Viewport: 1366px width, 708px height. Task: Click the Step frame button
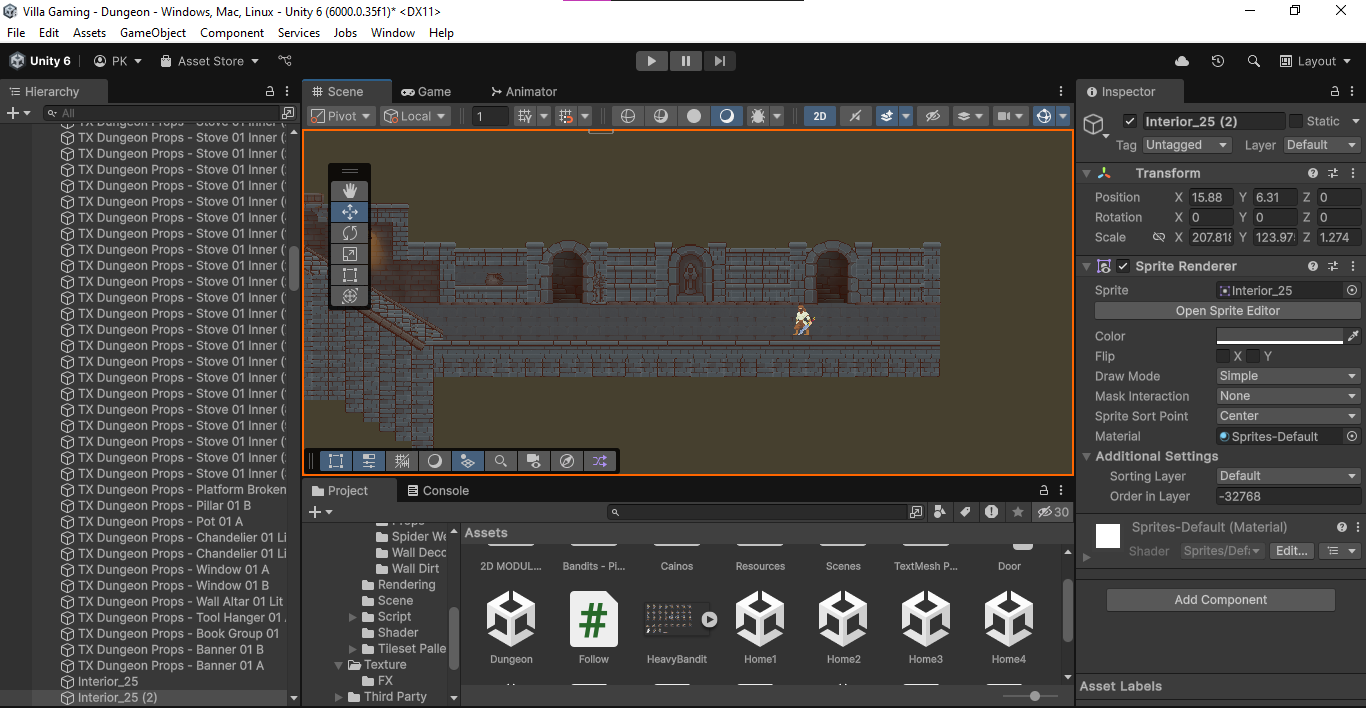tap(719, 61)
